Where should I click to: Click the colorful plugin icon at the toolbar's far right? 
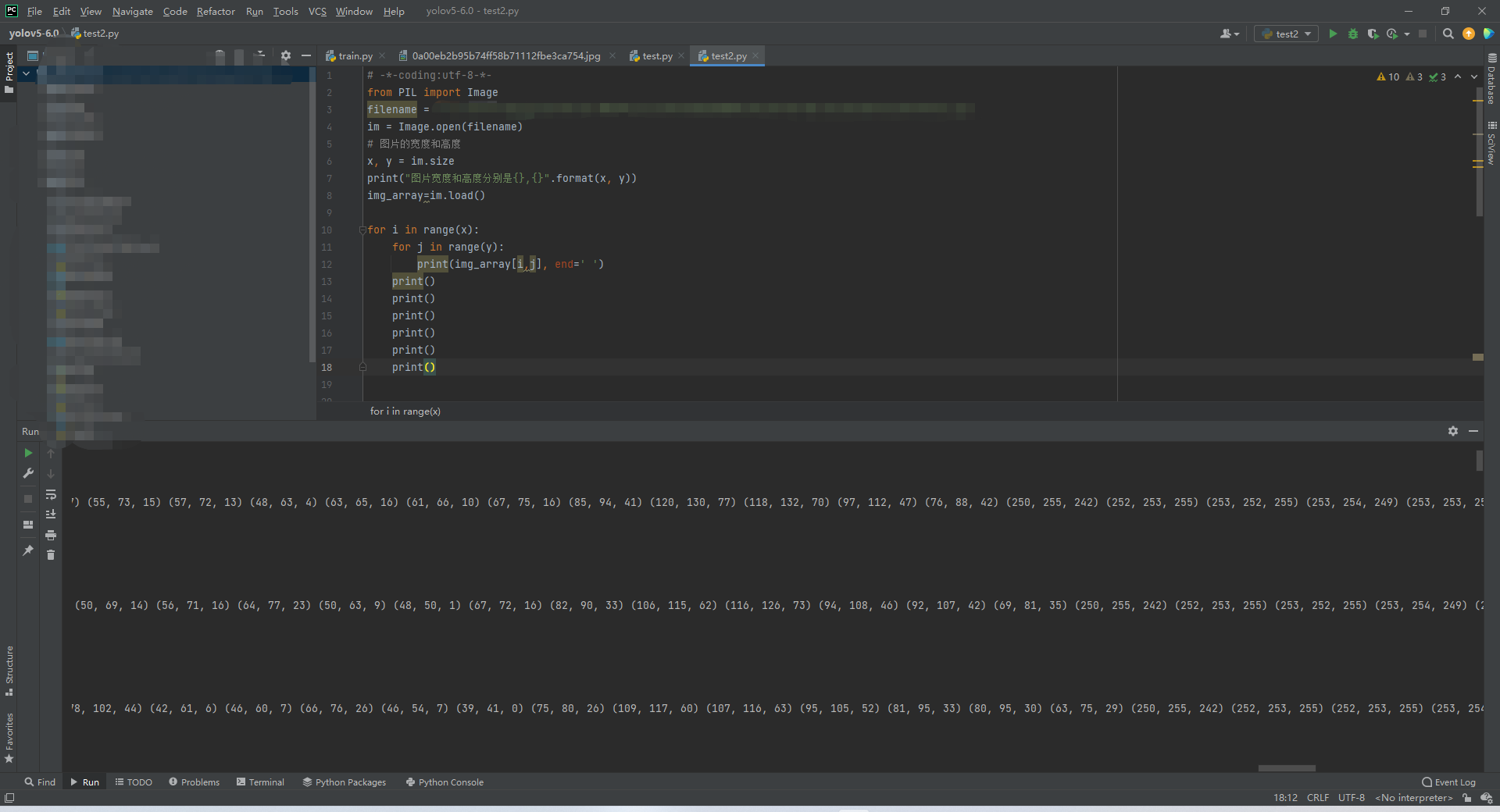click(1488, 34)
